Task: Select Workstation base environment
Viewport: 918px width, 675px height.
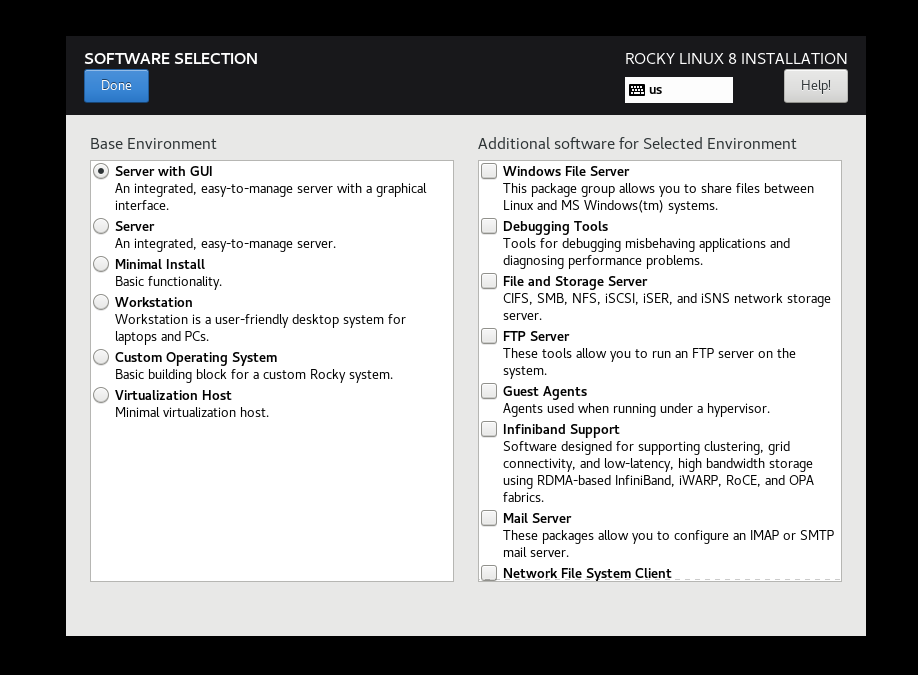Action: 101,302
